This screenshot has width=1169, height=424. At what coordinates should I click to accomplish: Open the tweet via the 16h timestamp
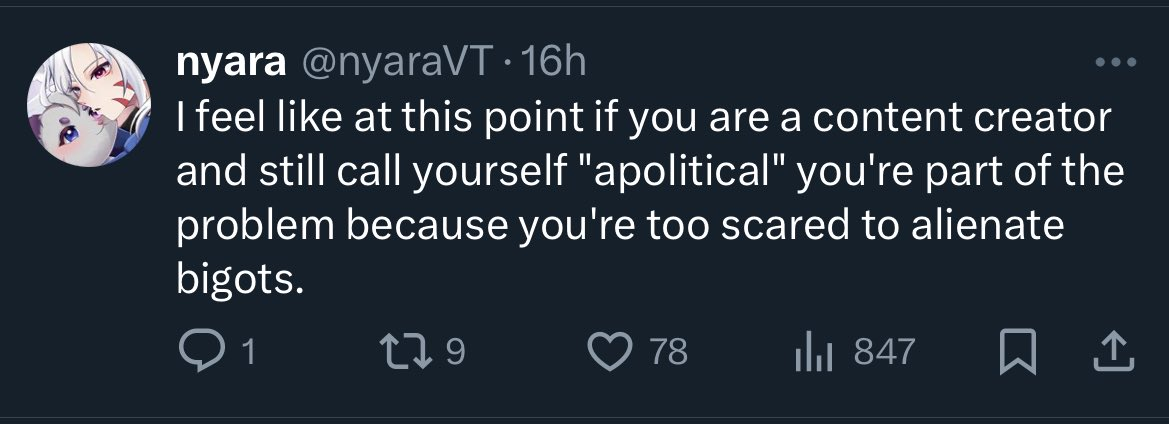coord(554,63)
